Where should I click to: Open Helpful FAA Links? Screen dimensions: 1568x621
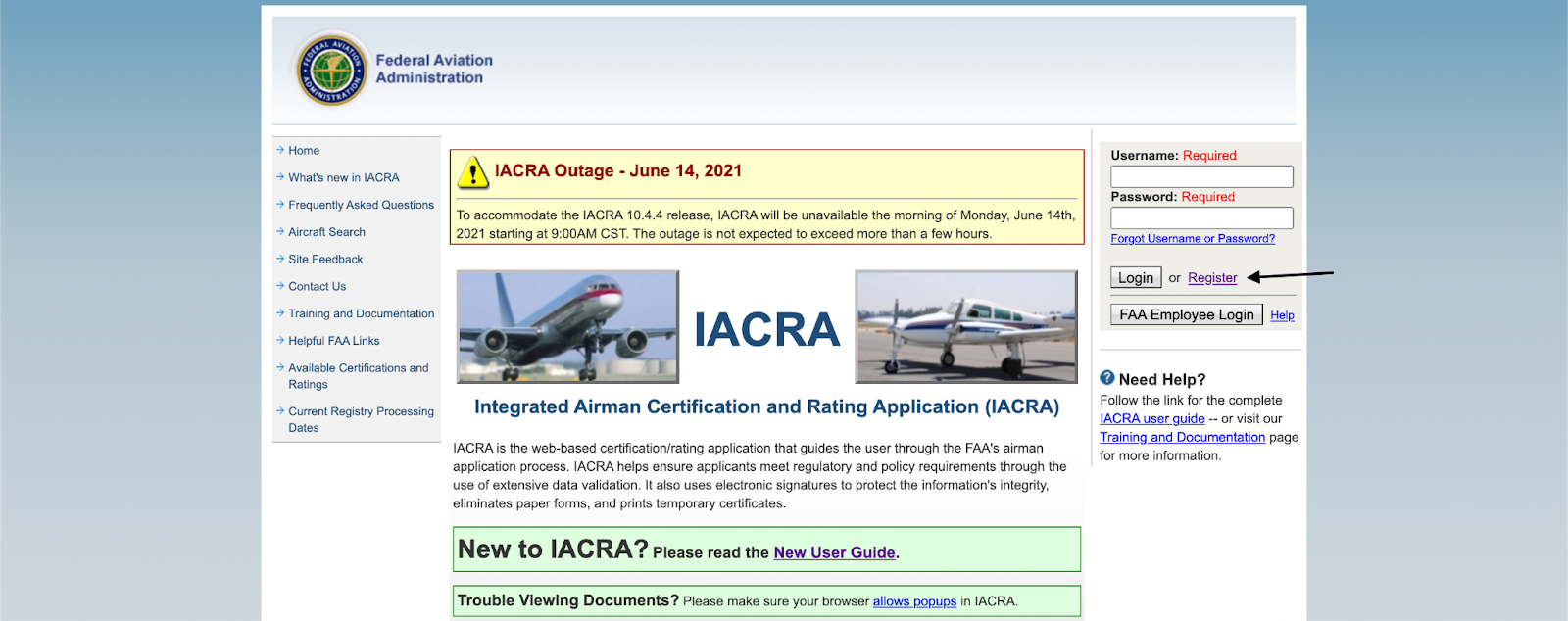(x=333, y=341)
